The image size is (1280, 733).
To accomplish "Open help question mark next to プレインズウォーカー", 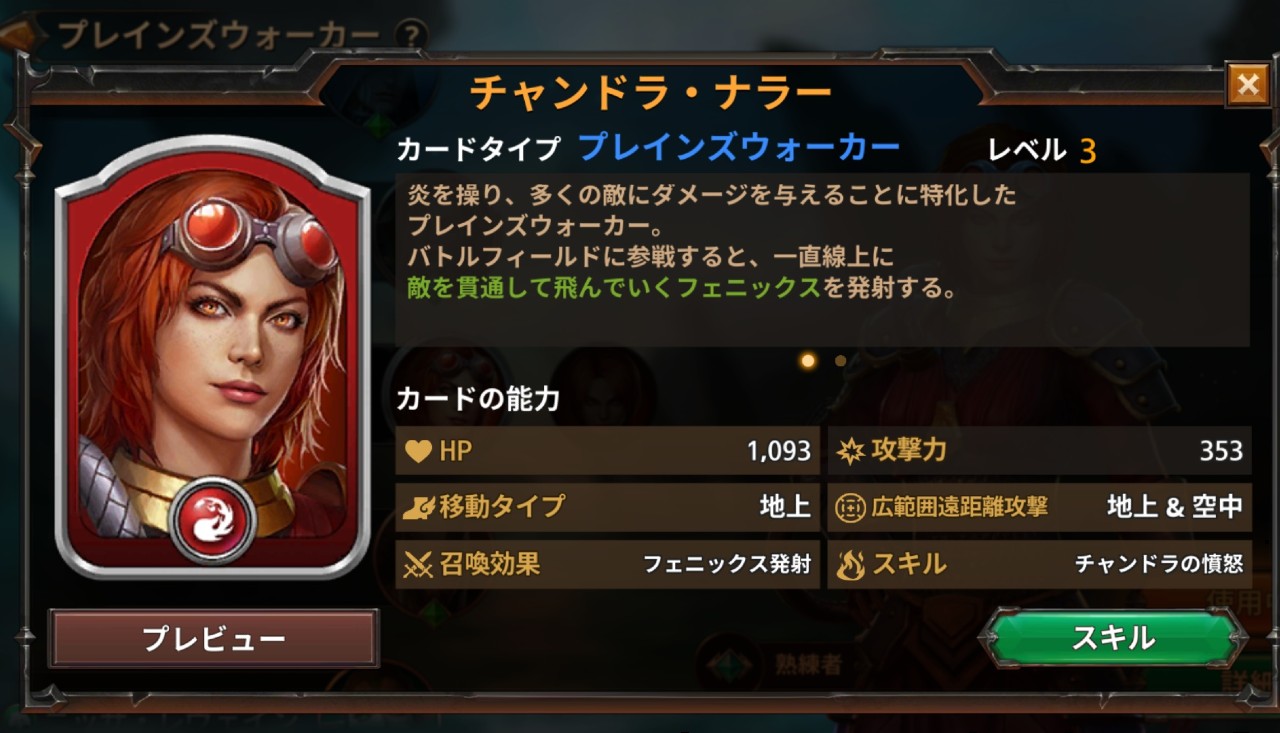I will (411, 36).
